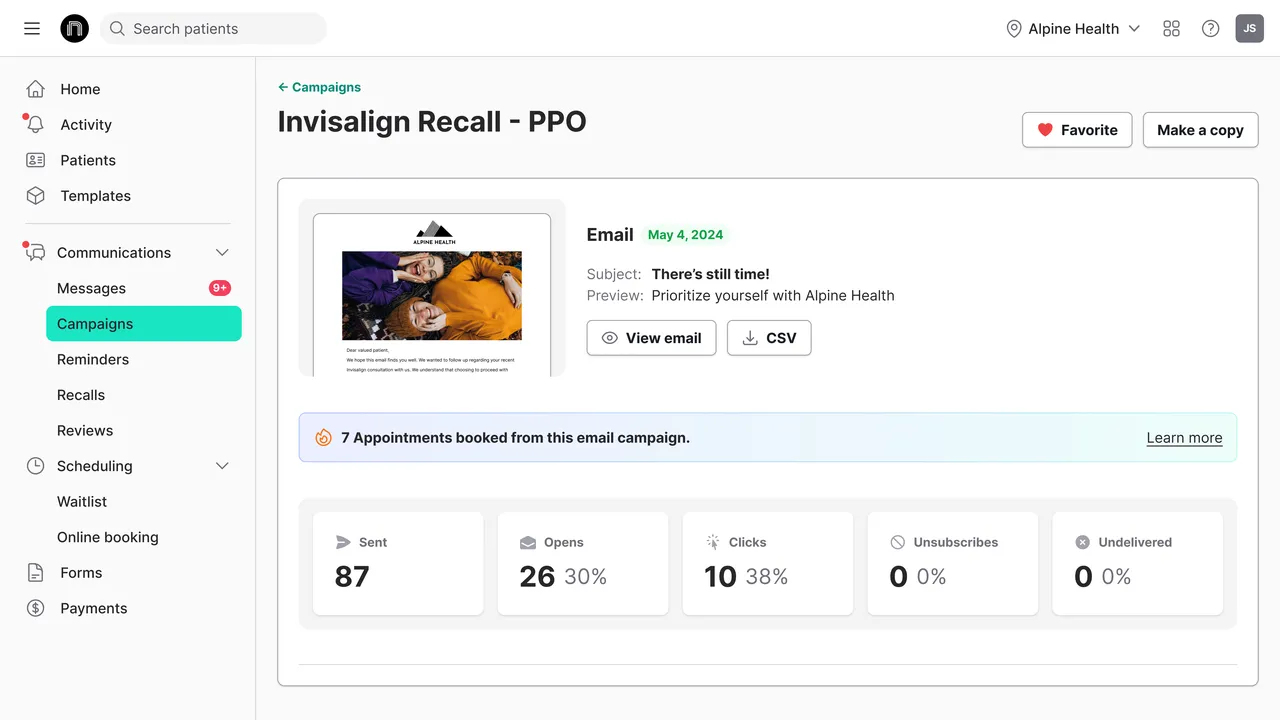1280x720 pixels.
Task: Click the Activity bell icon
Action: tap(36, 125)
